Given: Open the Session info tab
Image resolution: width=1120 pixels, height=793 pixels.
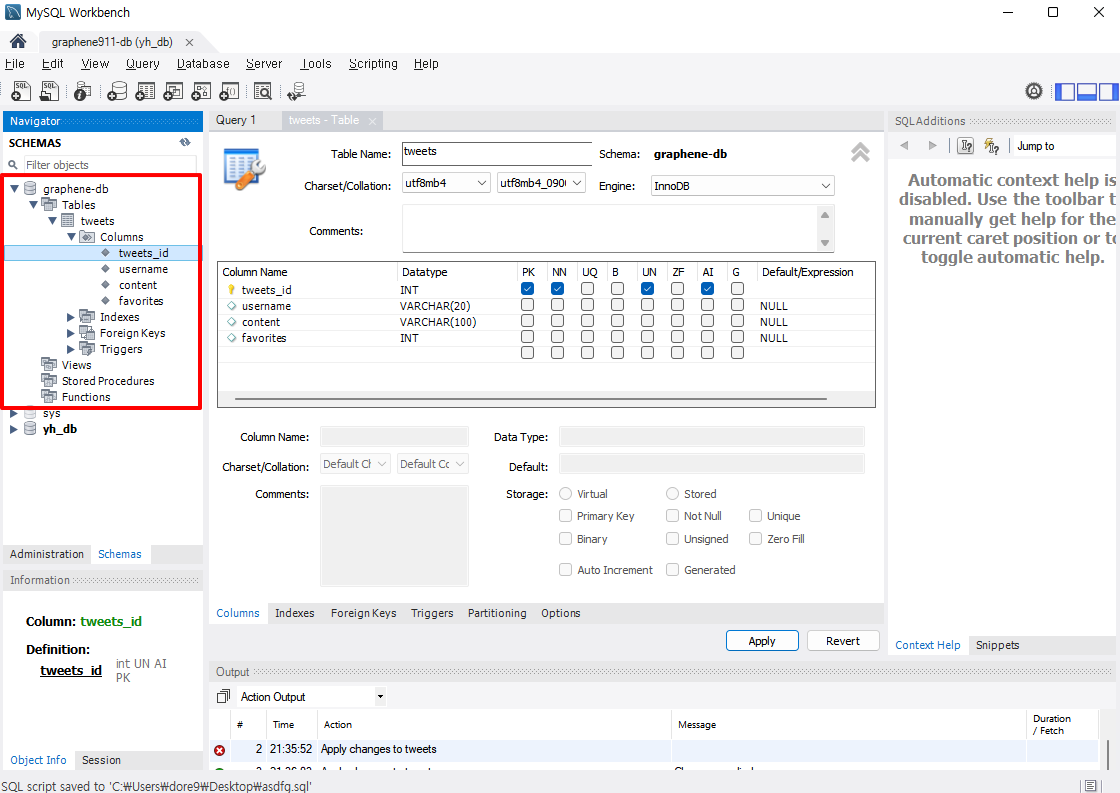Looking at the screenshot, I should pos(101,760).
